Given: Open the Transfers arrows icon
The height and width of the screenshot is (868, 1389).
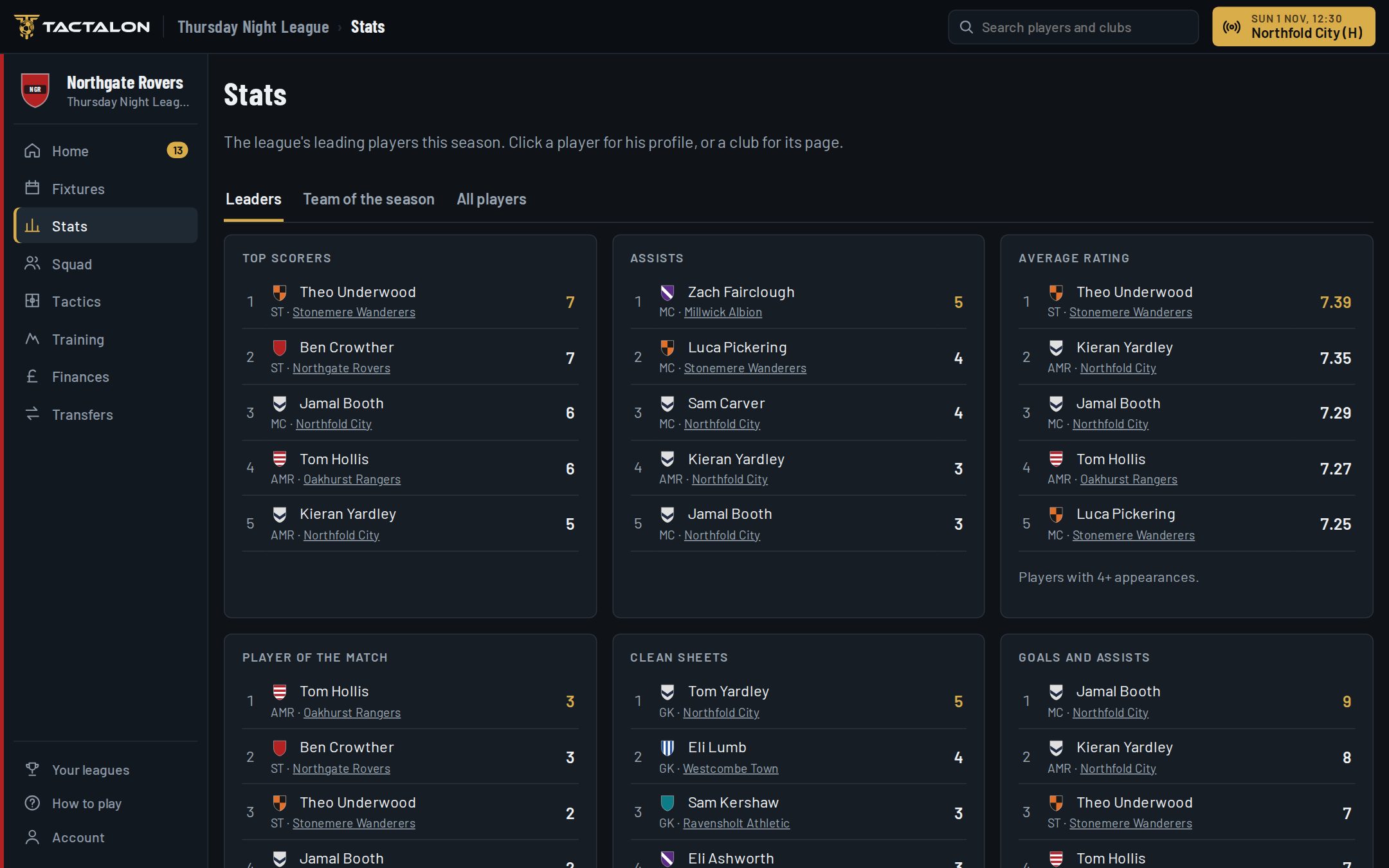Looking at the screenshot, I should (x=32, y=414).
